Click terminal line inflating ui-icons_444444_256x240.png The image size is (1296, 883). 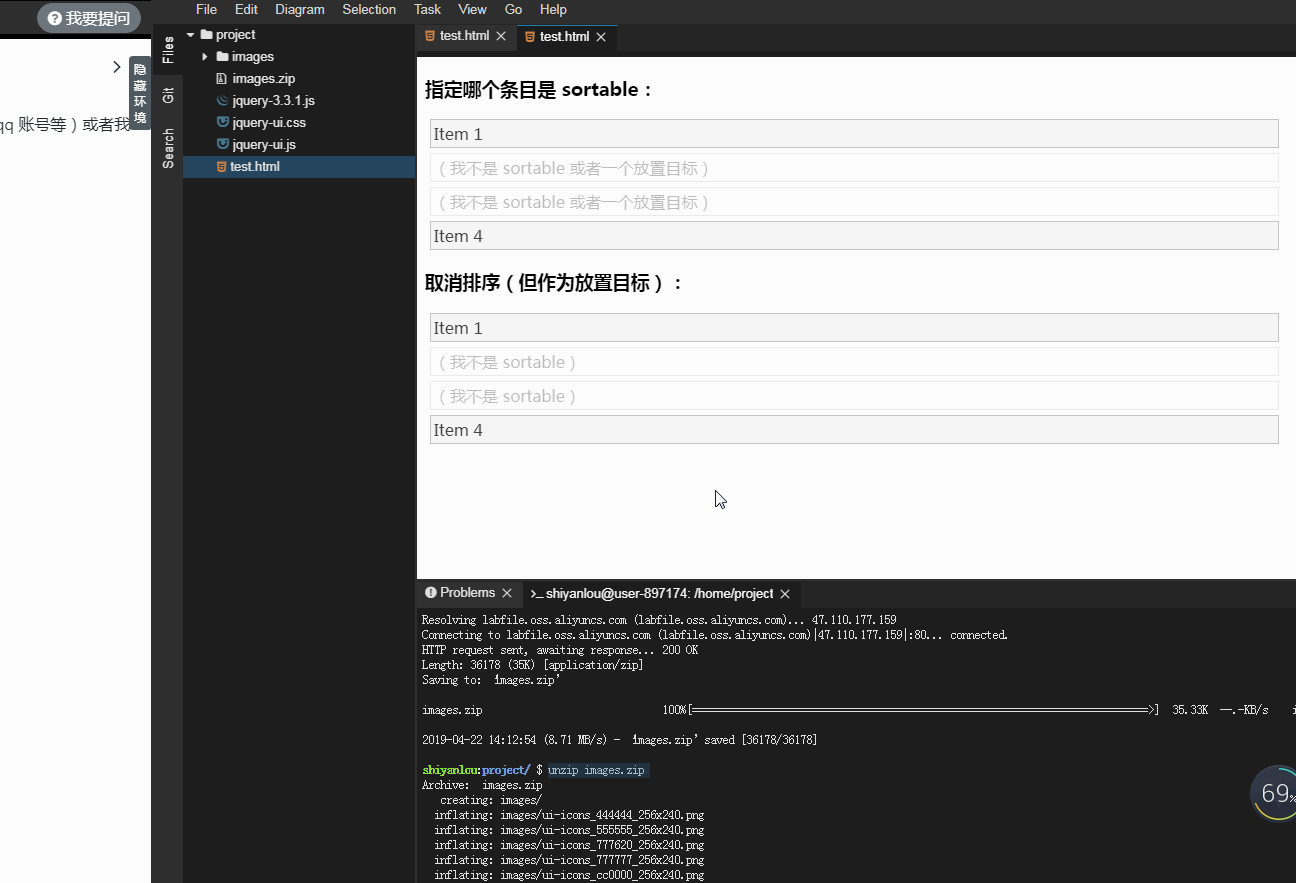[569, 815]
